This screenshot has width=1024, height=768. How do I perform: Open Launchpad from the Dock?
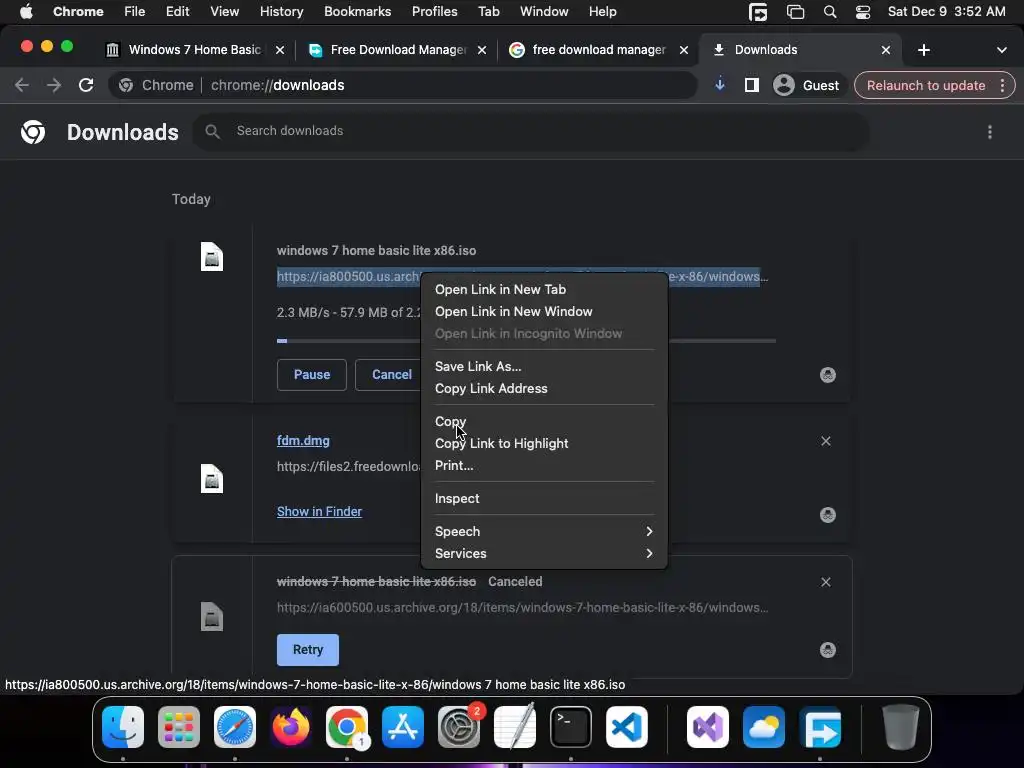click(179, 727)
